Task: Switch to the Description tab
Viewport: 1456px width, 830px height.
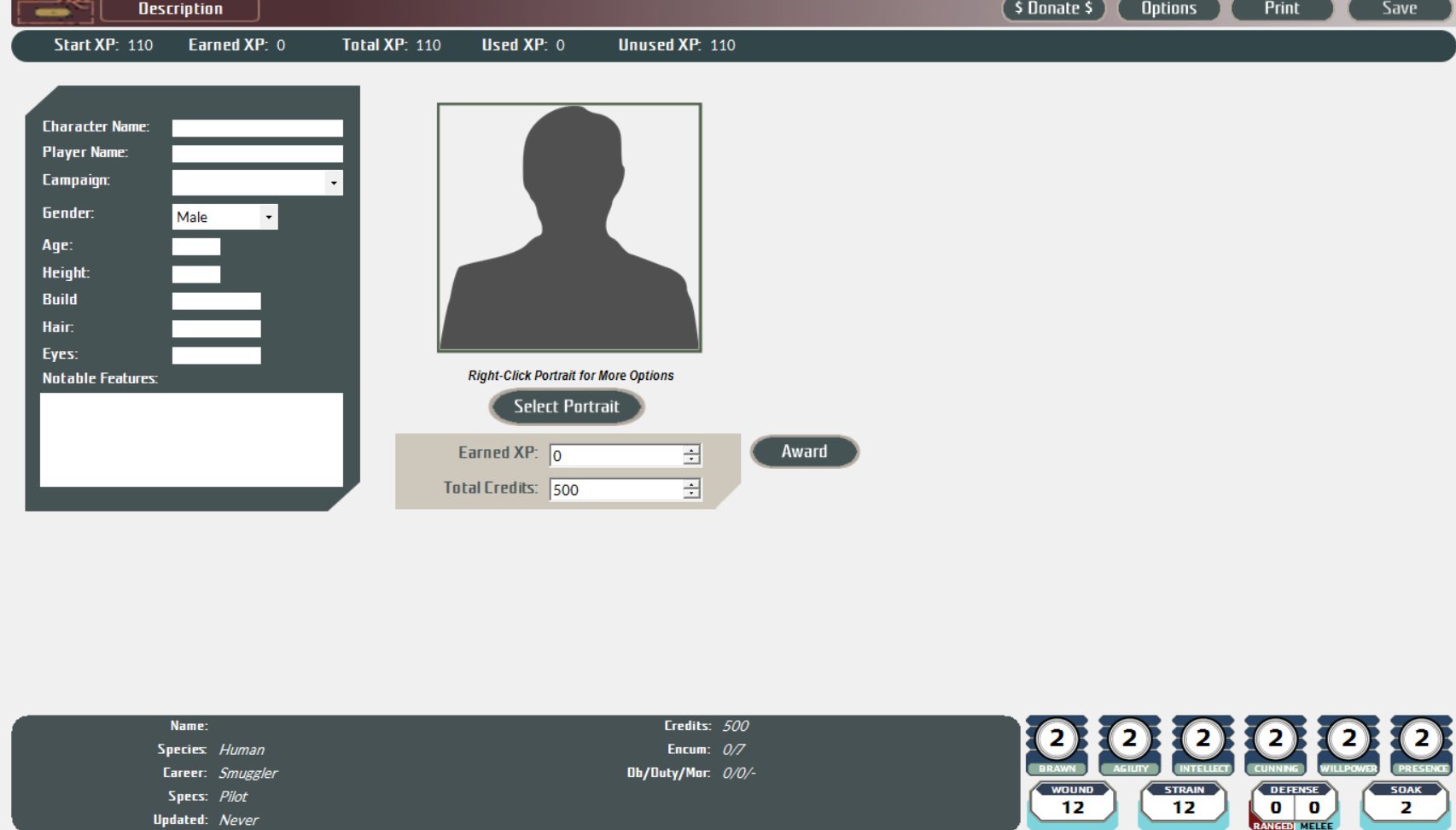Action: coord(179,9)
